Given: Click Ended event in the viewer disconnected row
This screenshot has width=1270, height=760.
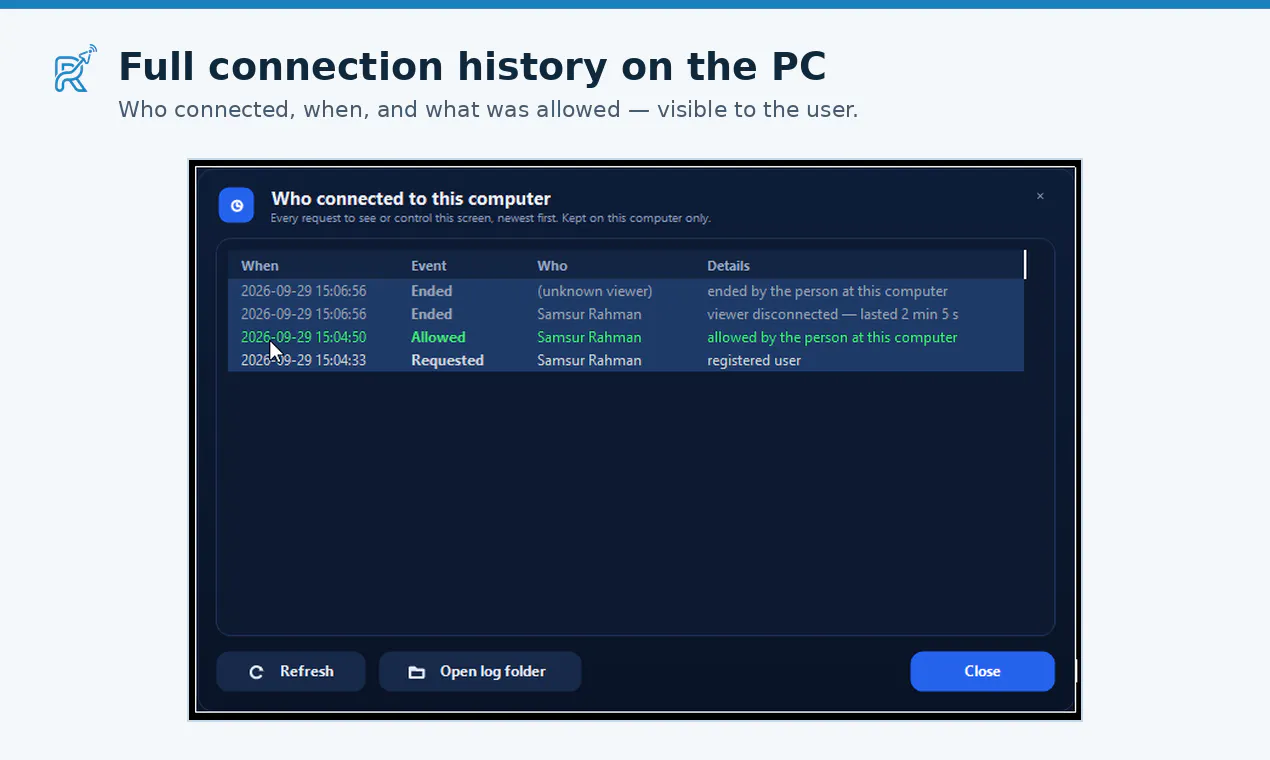Looking at the screenshot, I should [x=432, y=314].
